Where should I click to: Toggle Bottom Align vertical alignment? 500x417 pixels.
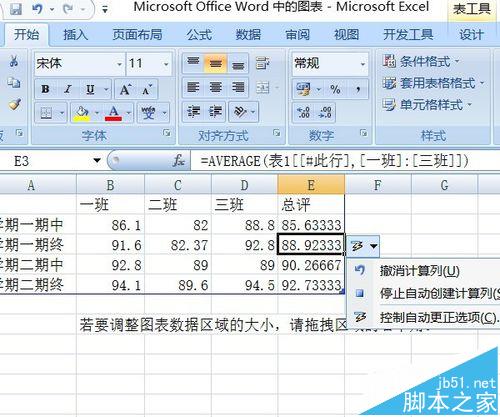(x=238, y=63)
